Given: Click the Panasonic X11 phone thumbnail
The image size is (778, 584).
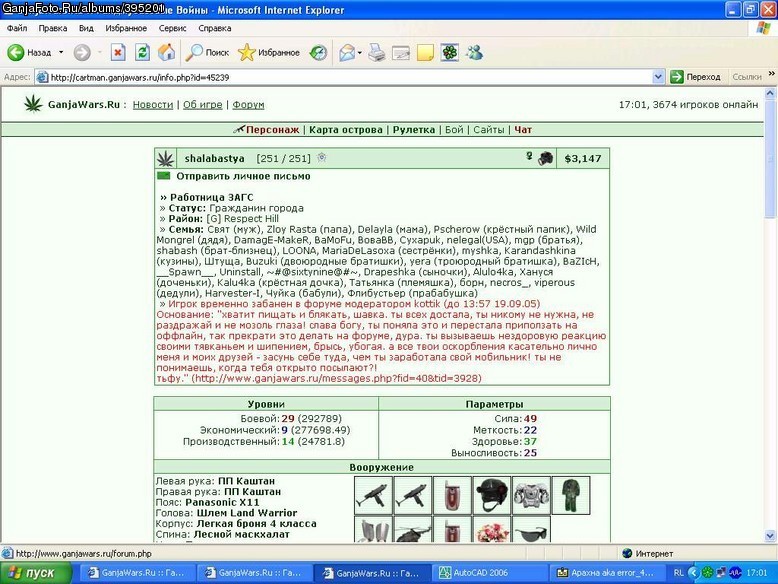Looking at the screenshot, I should coord(452,495).
